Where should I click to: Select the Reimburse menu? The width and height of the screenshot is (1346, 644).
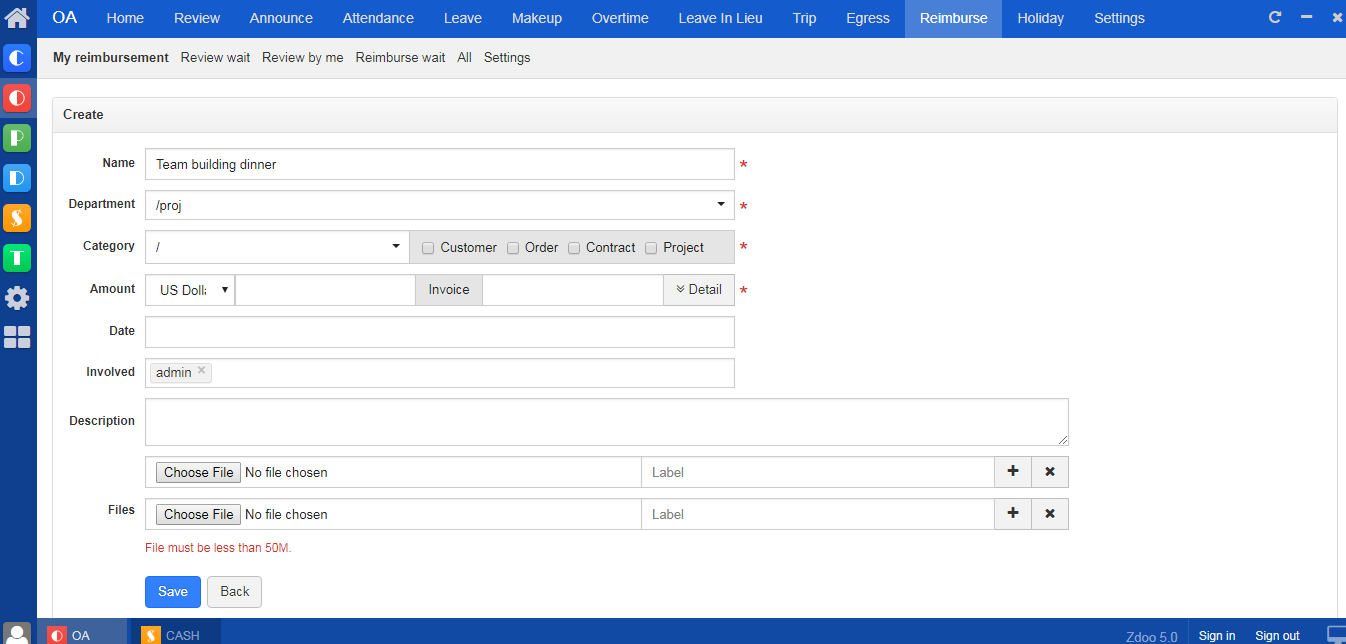[x=954, y=18]
